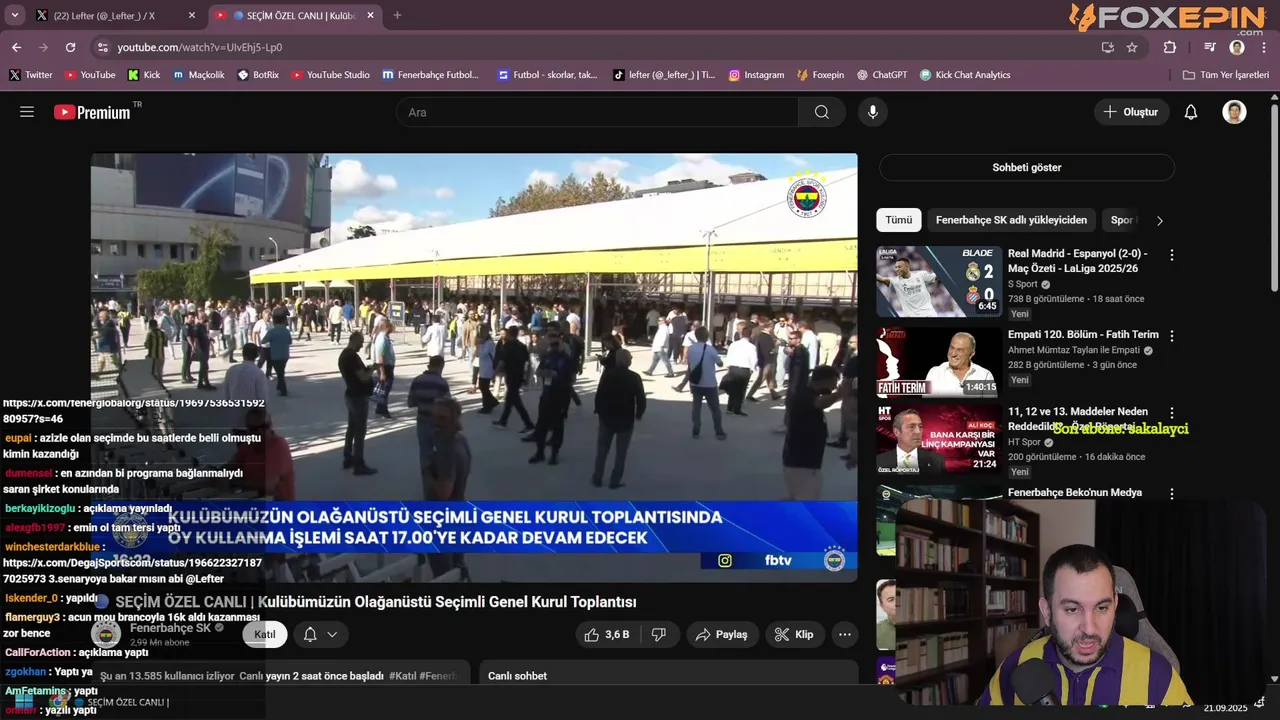This screenshot has width=1280, height=720.
Task: Open the Kick bookmark
Action: point(144,75)
